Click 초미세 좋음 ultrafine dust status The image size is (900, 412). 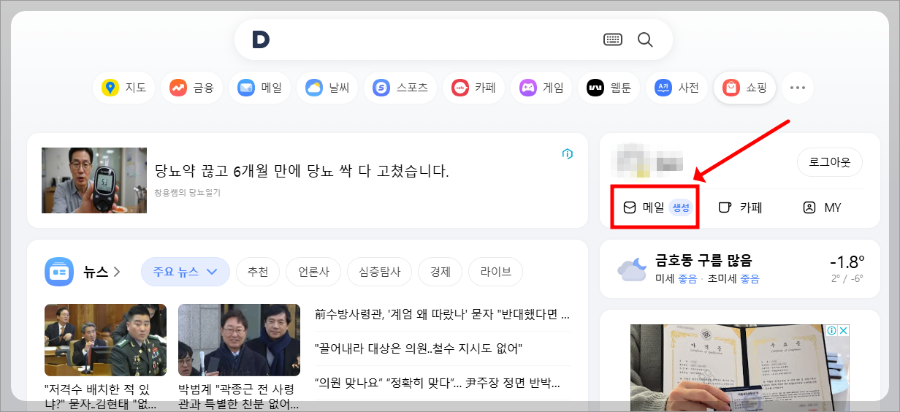[x=734, y=279]
